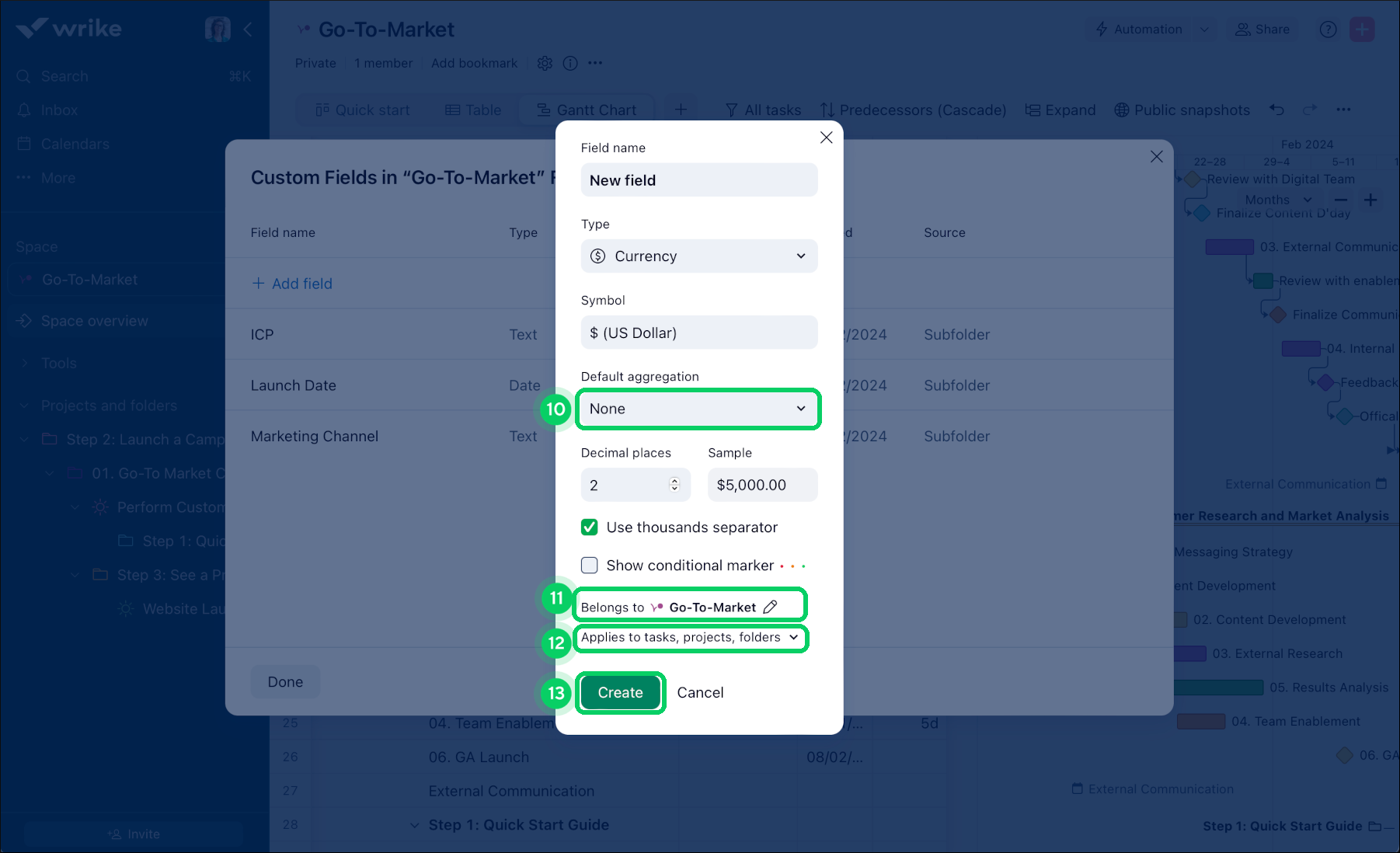The image size is (1400, 853).
Task: Zoom out the Gantt timeline
Action: point(1341,200)
